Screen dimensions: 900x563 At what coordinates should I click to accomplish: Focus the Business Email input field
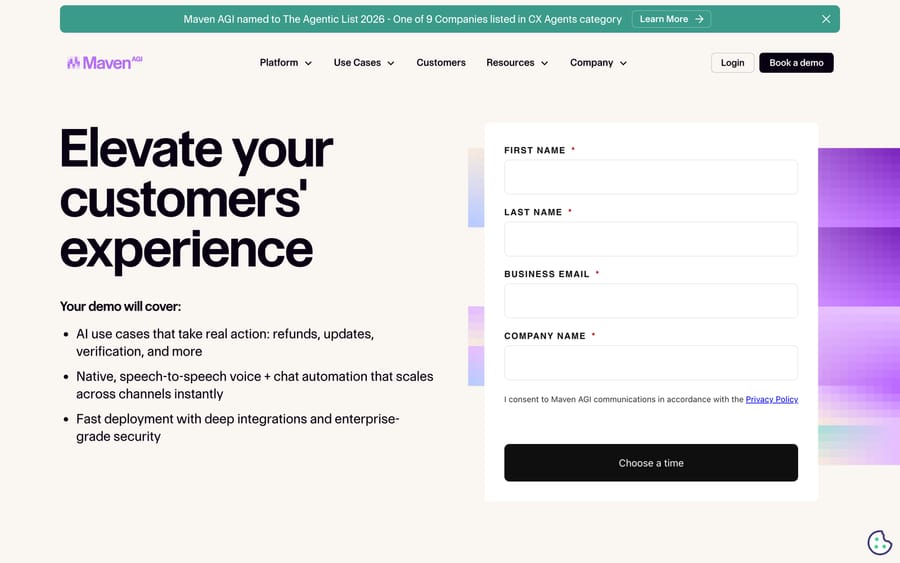(651, 301)
